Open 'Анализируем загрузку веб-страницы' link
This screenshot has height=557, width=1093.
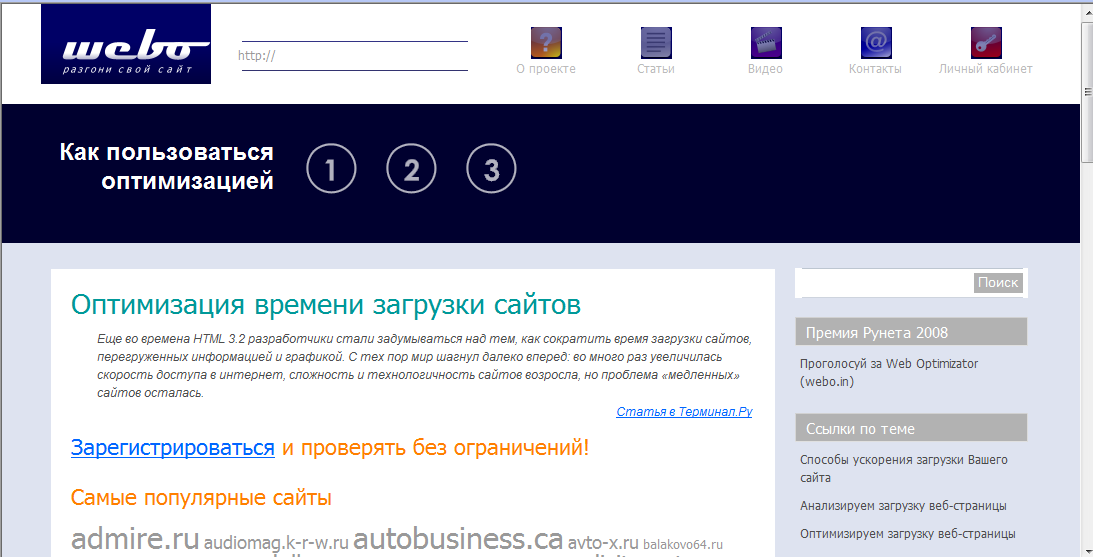coord(903,506)
